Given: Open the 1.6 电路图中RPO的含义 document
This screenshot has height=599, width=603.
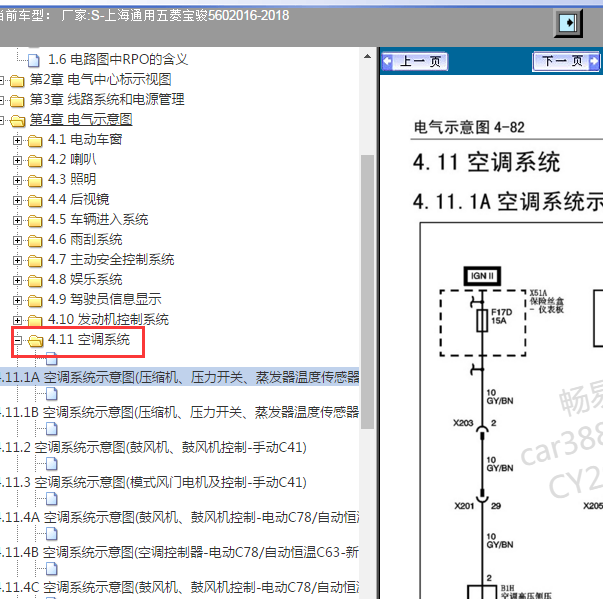Looking at the screenshot, I should point(118,59).
